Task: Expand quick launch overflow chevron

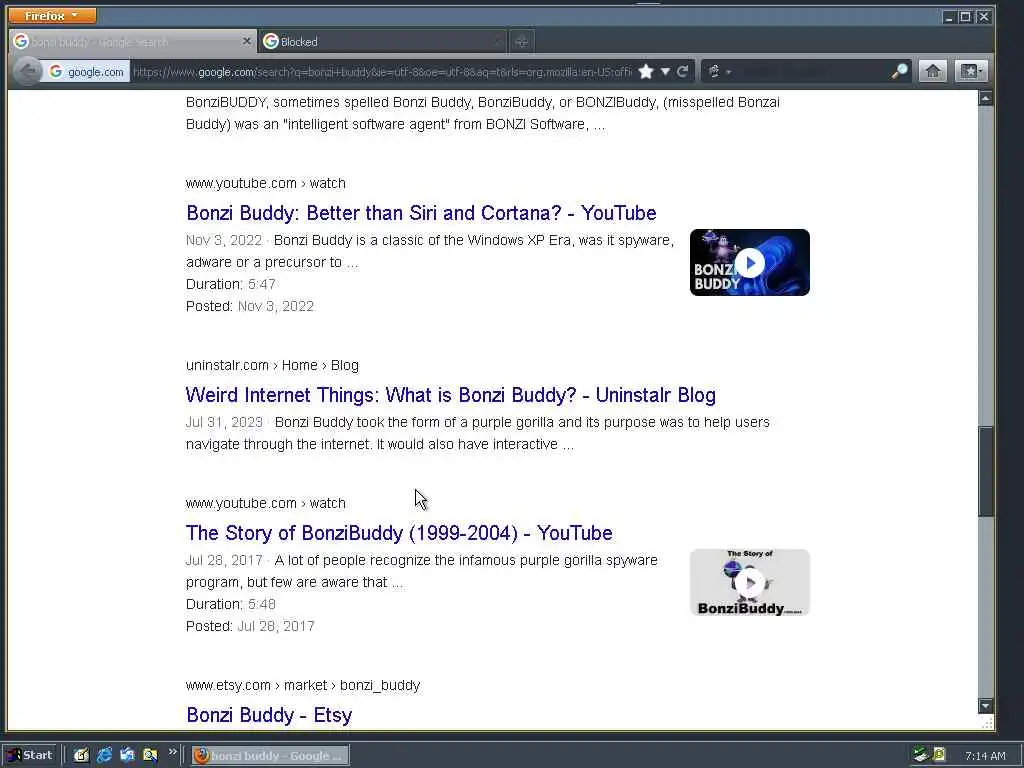Action: coord(172,752)
